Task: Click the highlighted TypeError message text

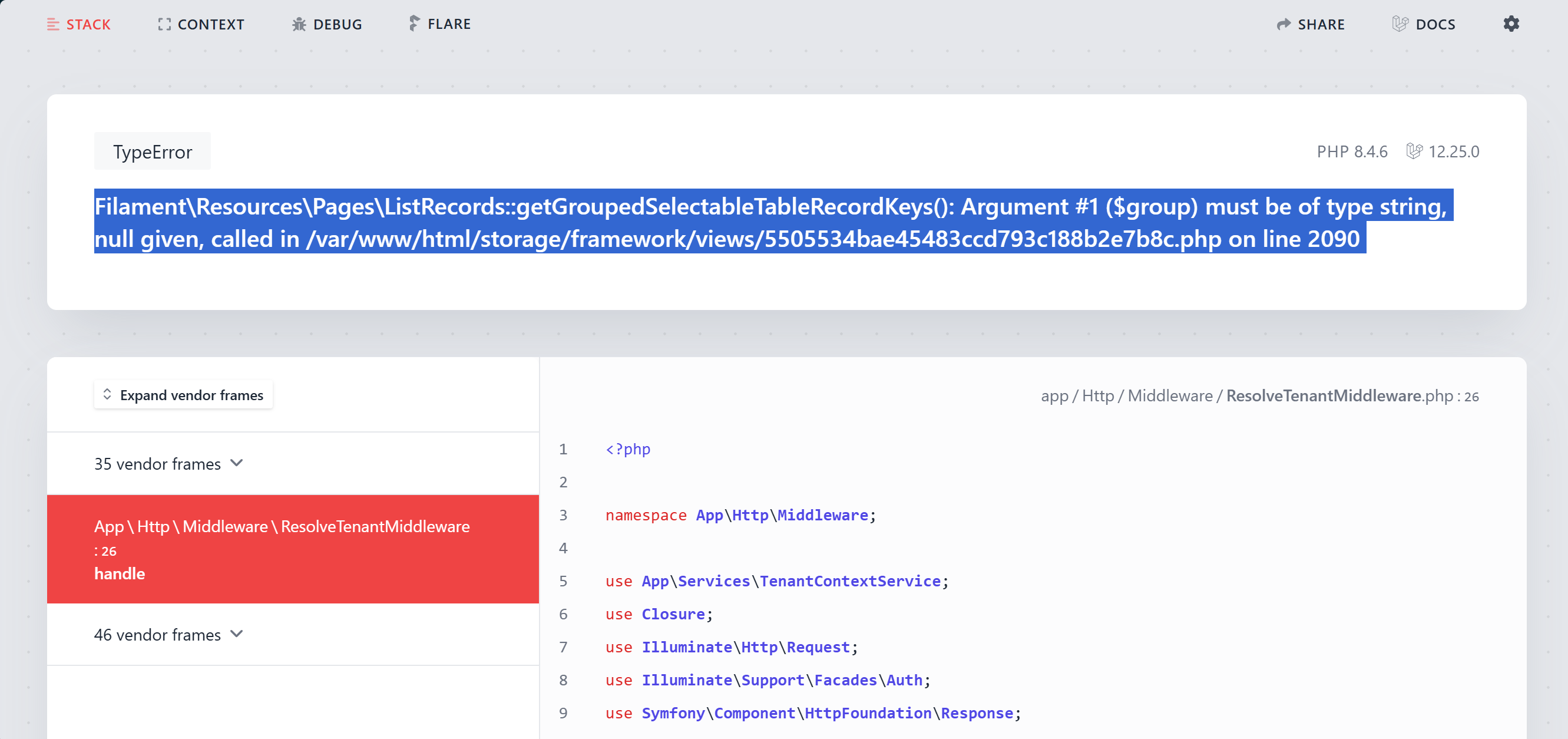Action: (770, 222)
